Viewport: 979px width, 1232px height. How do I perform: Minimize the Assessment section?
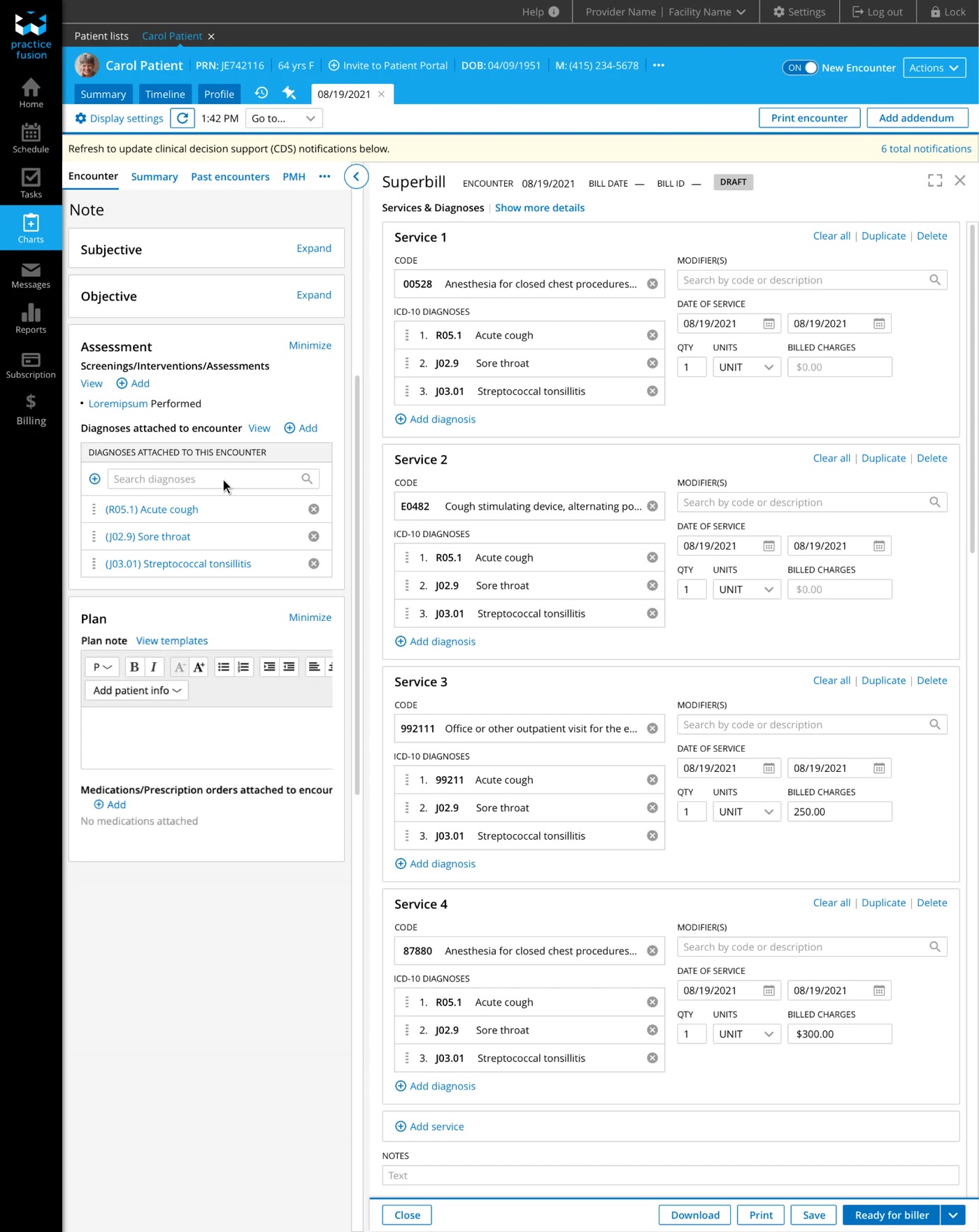coord(310,345)
